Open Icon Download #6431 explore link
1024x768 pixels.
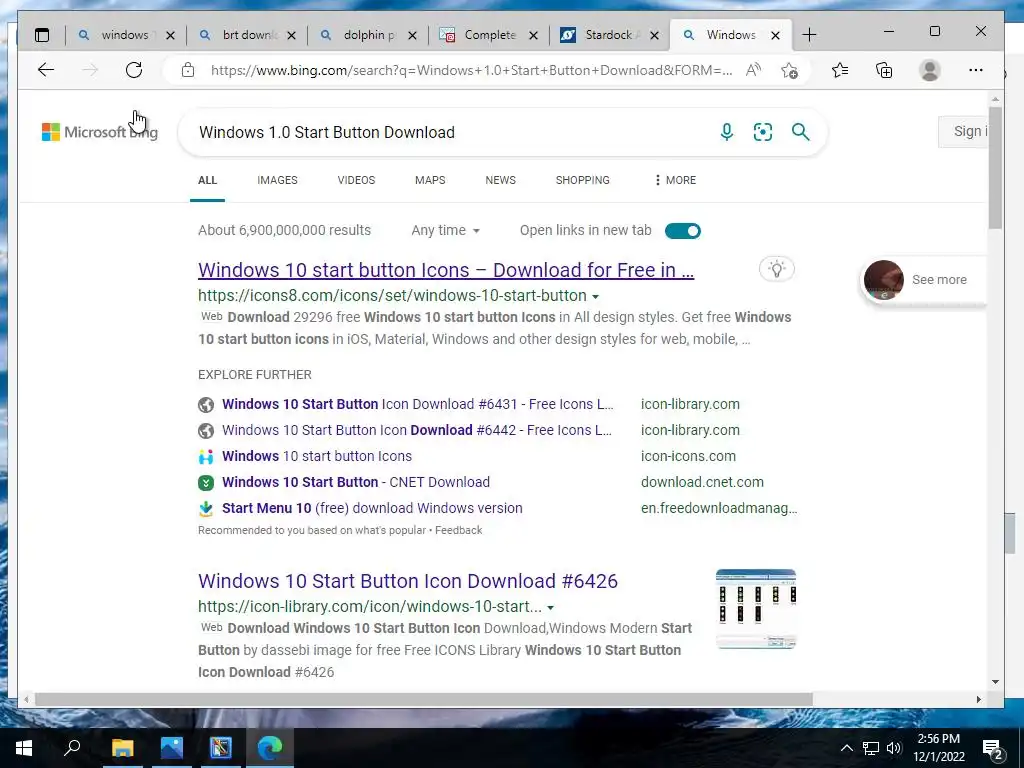[x=417, y=404]
